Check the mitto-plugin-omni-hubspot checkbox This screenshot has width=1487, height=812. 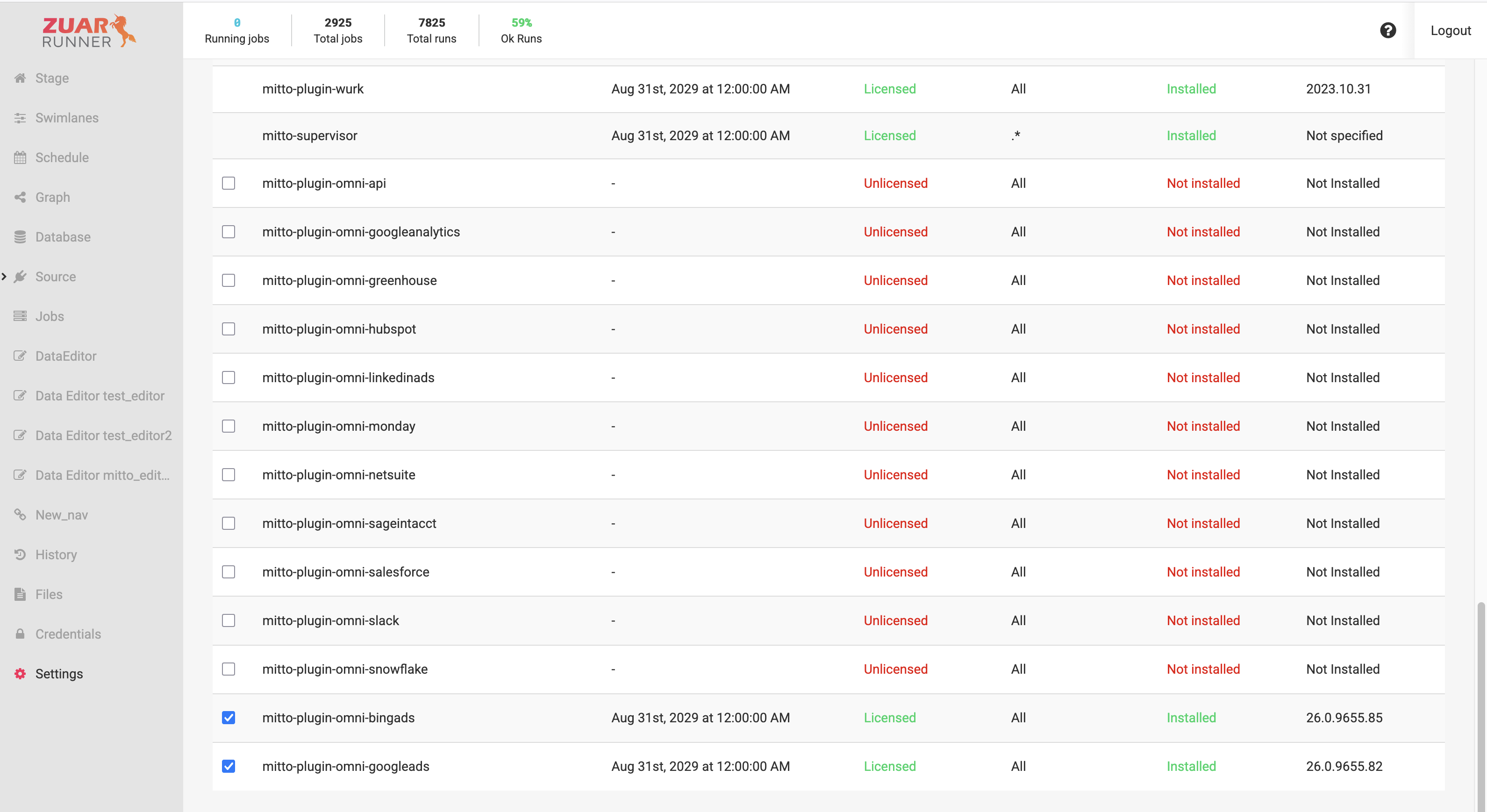(x=229, y=329)
